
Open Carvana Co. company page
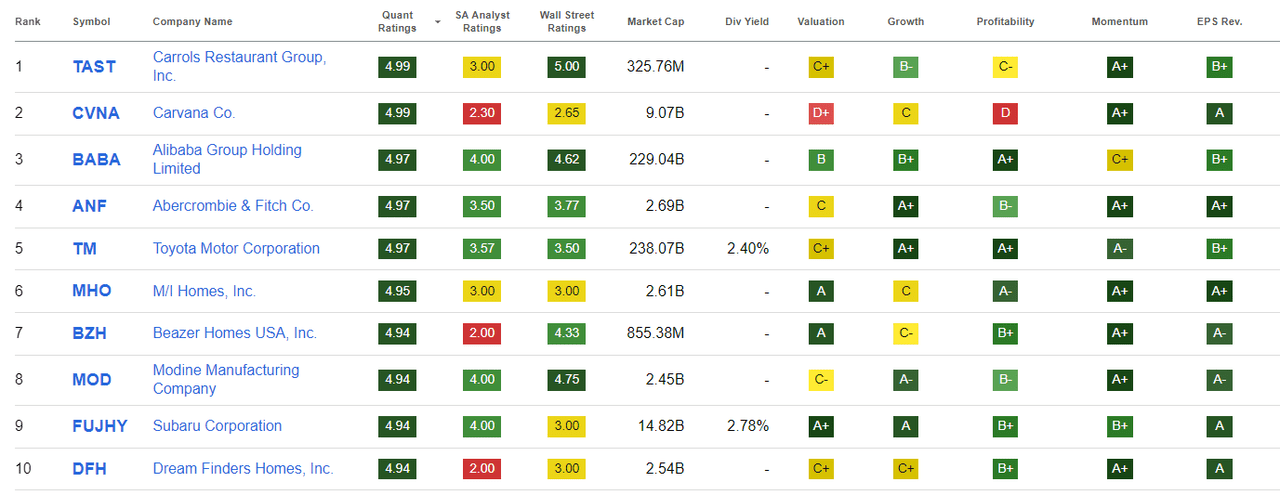click(194, 113)
